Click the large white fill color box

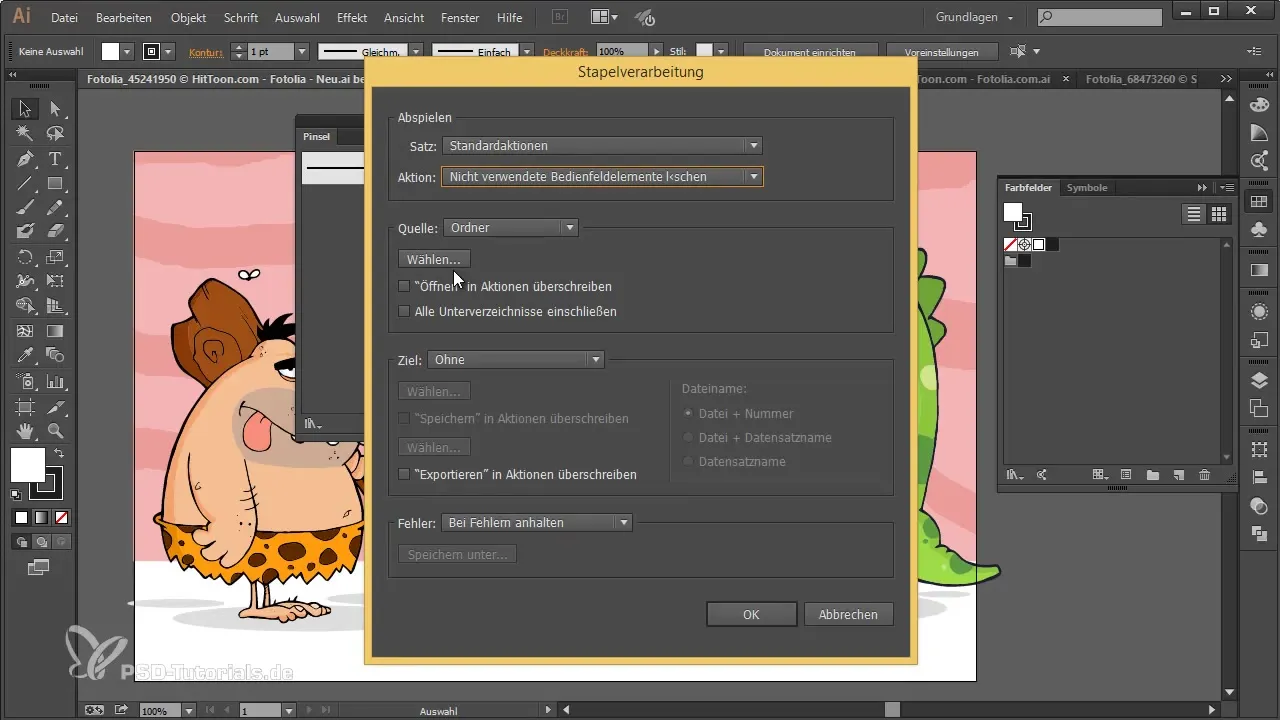click(x=28, y=465)
